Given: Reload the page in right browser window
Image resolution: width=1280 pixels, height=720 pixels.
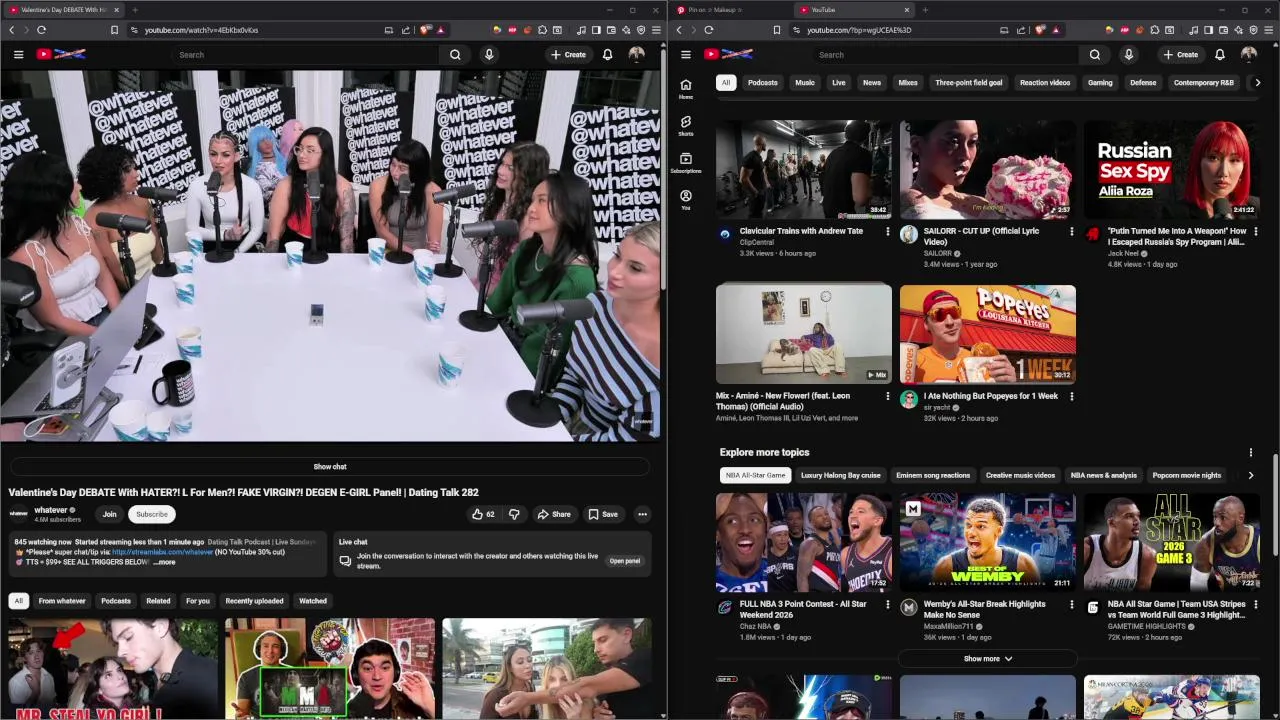Looking at the screenshot, I should 709,30.
